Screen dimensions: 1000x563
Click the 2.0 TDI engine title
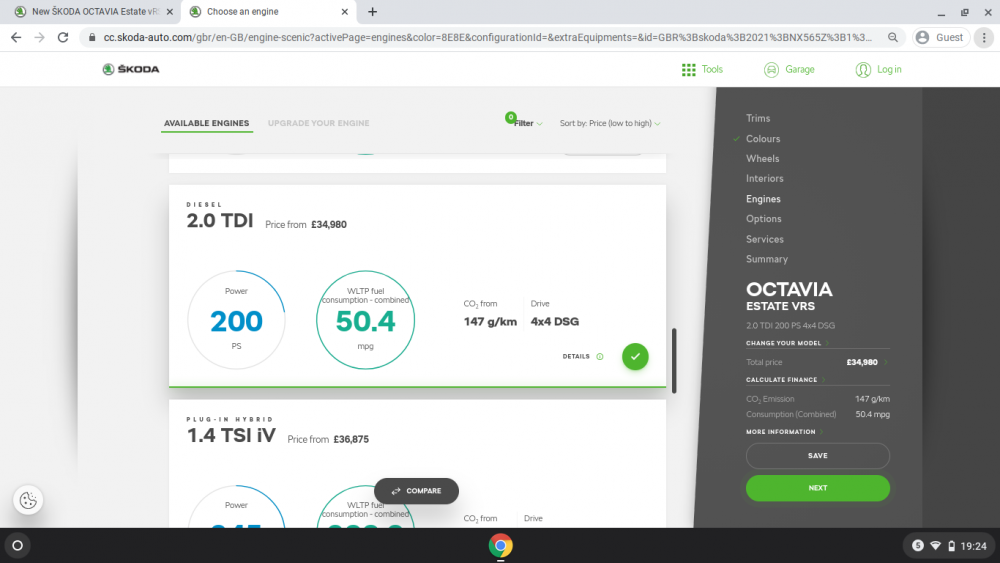(219, 221)
